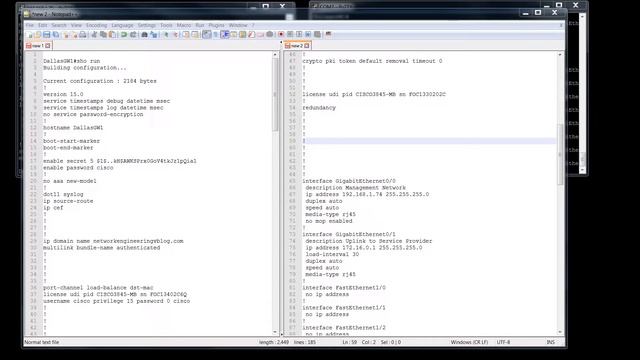Click the 'INS' indicator in the status bar

551,342
